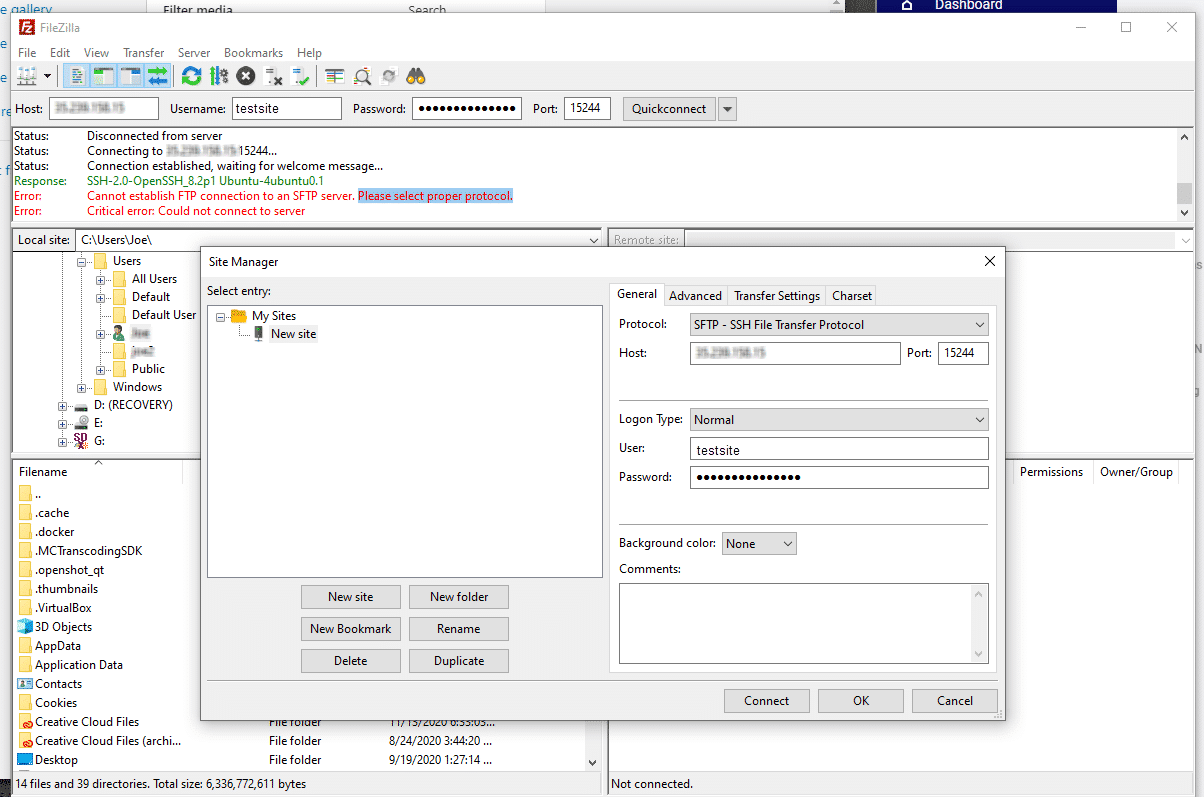Open the Protocol dropdown in Site Manager
Image resolution: width=1204 pixels, height=797 pixels.
tap(840, 324)
